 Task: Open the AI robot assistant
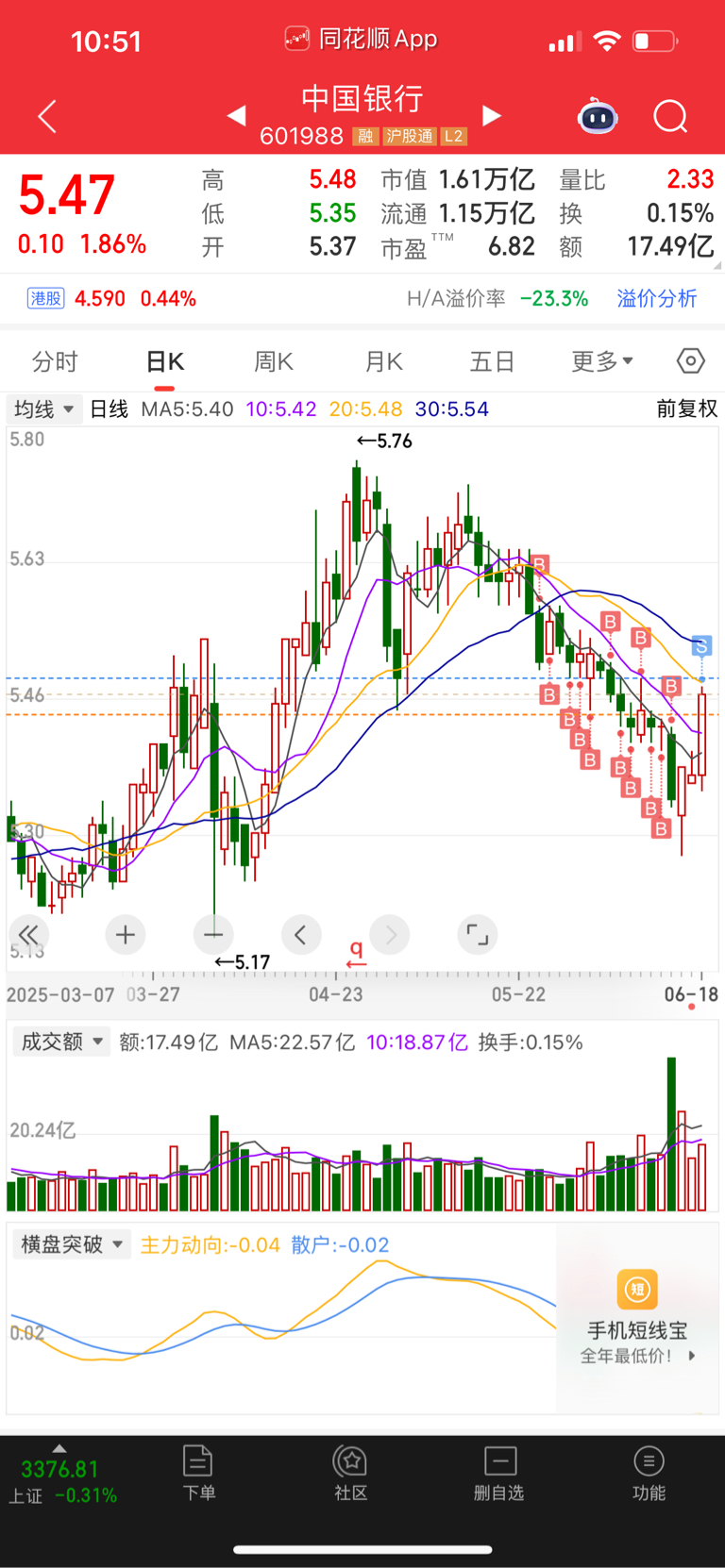point(598,117)
